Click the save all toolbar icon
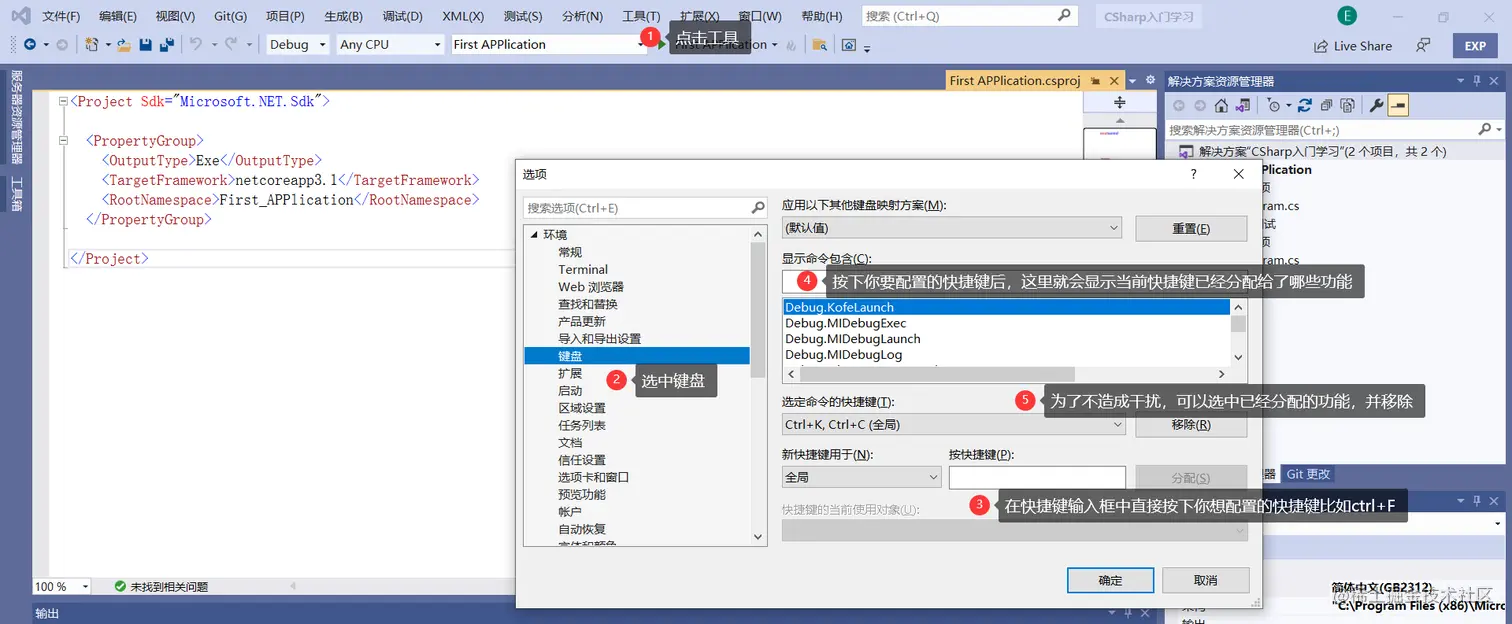 click(x=166, y=45)
